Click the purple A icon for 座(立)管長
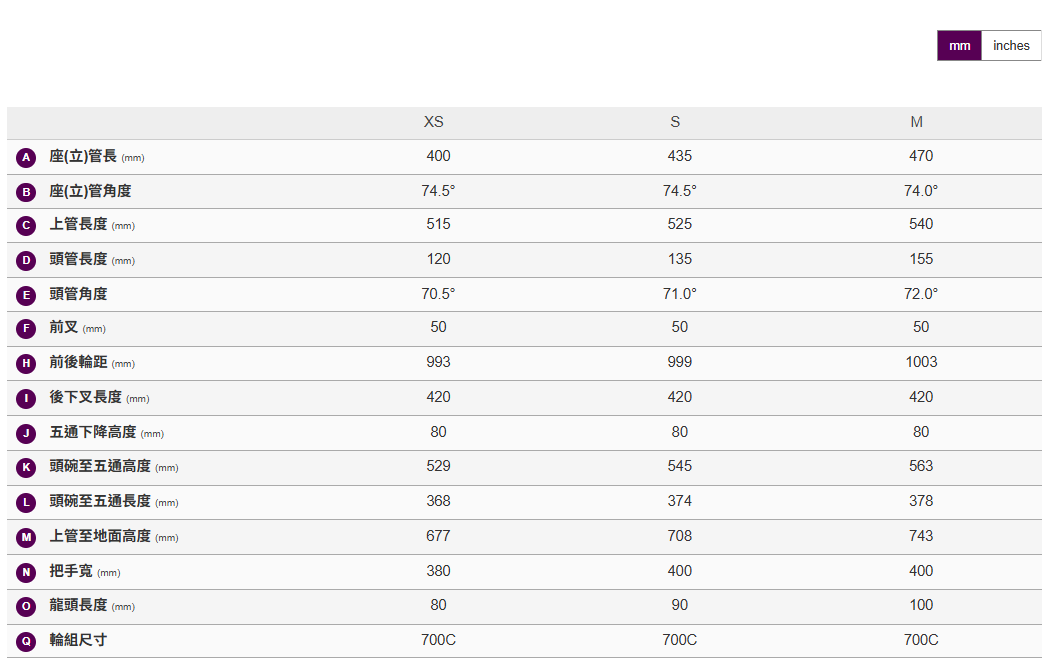This screenshot has width=1053, height=669. pos(27,157)
